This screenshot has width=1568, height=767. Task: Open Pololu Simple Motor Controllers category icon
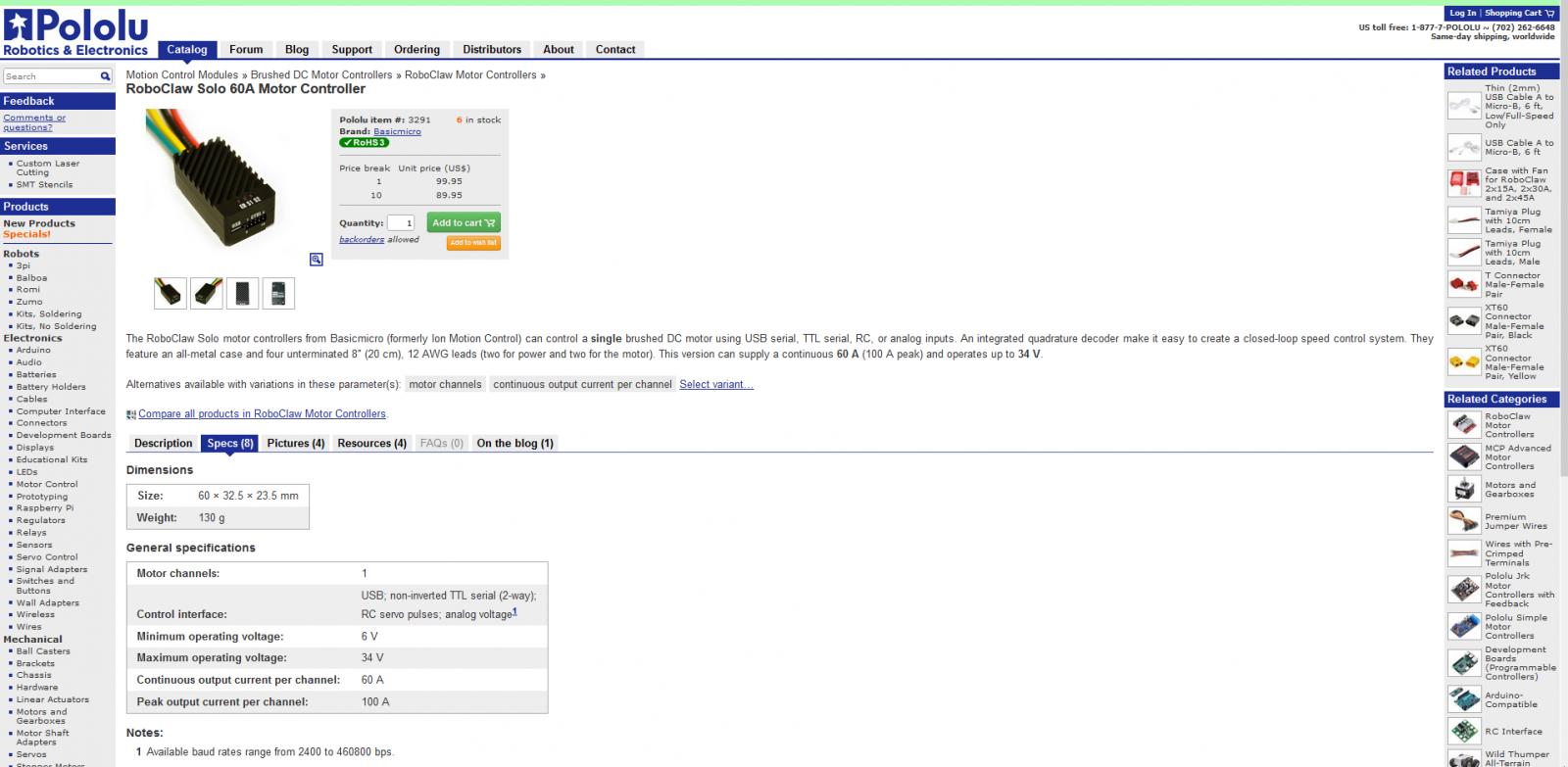1464,626
